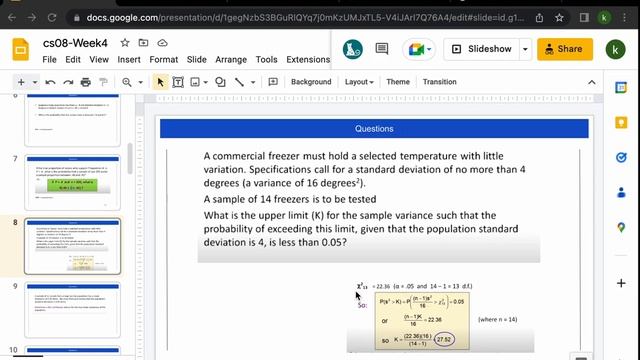640x360 pixels.
Task: Click the get add-ons plus icon
Action: tap(621, 283)
